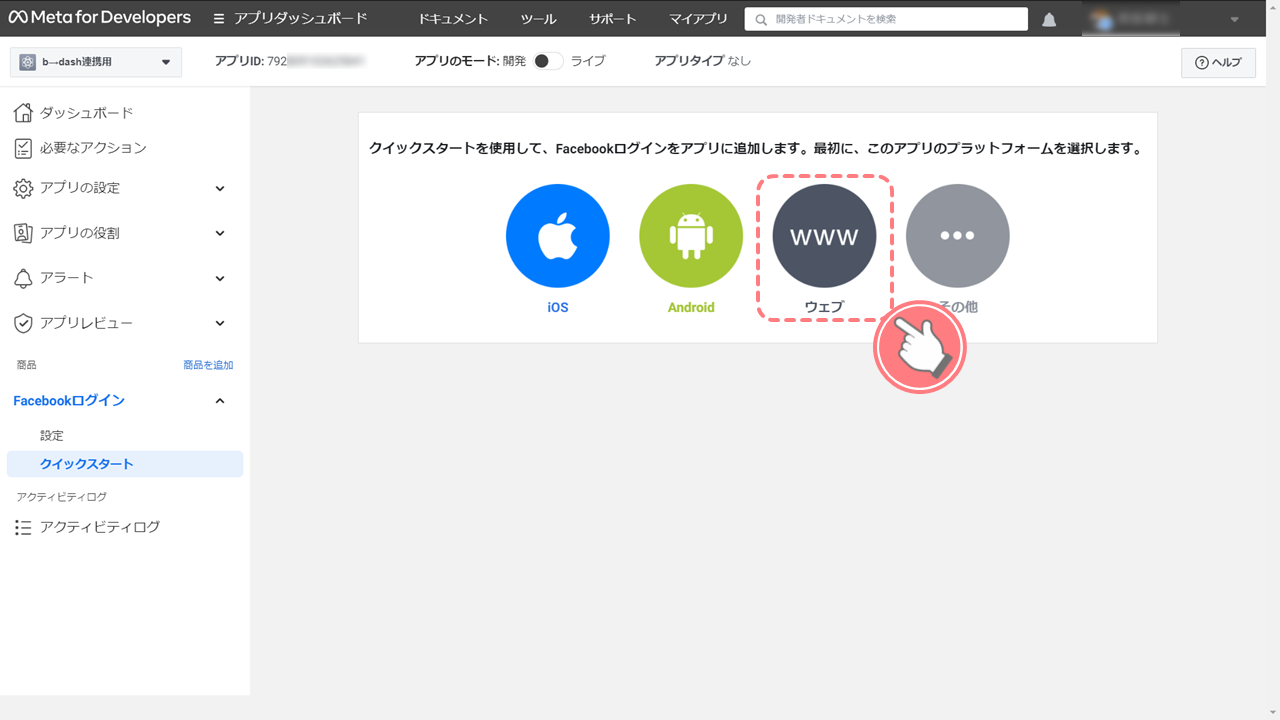Screen dimensions: 1280x720
Task: Open the ドキュメント menu
Action: 453,19
